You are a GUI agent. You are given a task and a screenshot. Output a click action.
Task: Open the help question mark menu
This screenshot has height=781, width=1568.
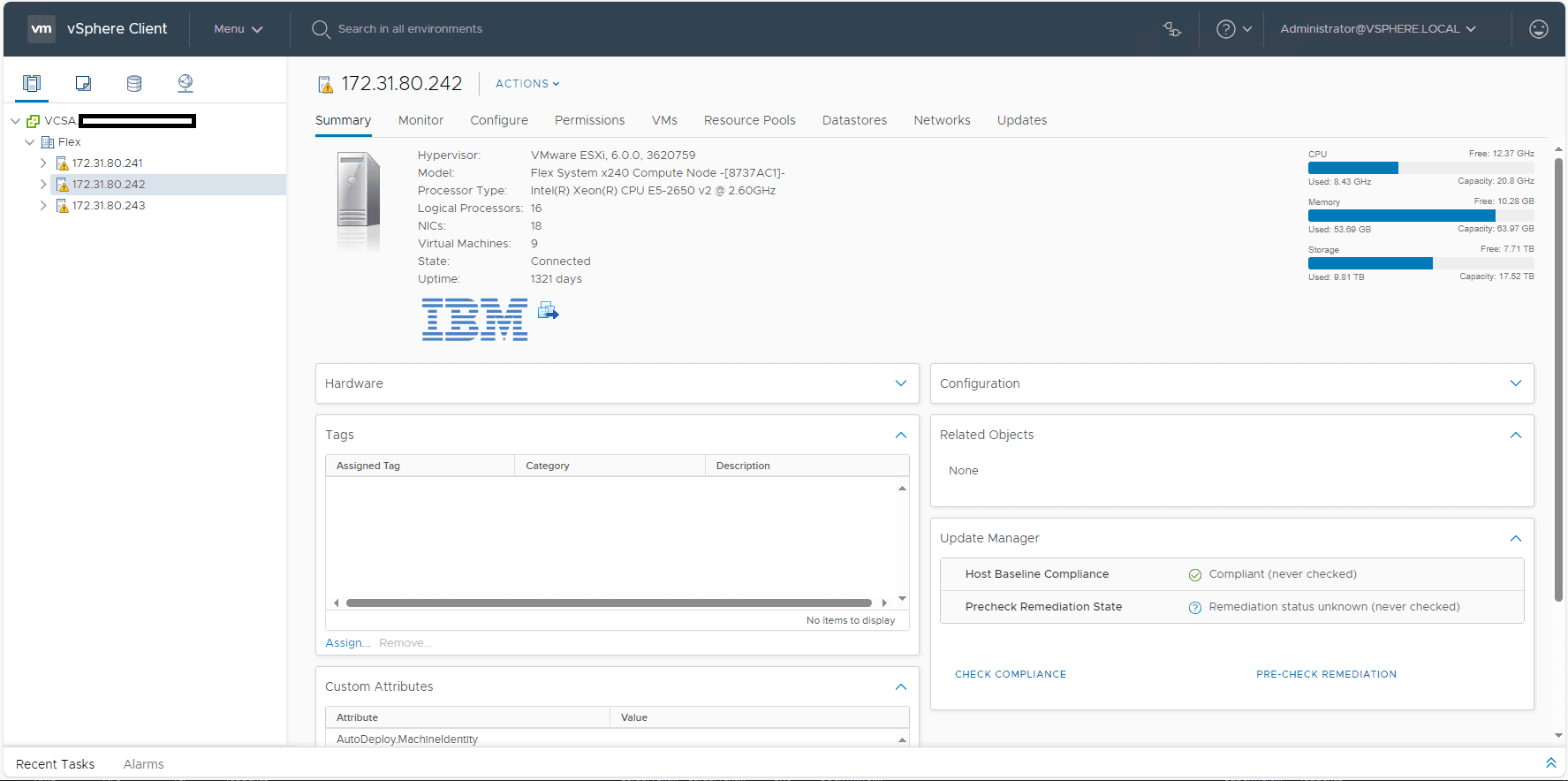point(1234,29)
